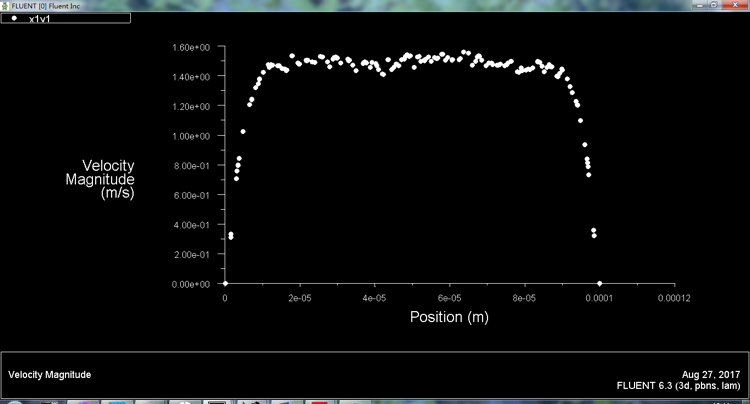This screenshot has width=750, height=404.
Task: Click the 6.00e-01 y-axis tick label
Action: click(191, 196)
